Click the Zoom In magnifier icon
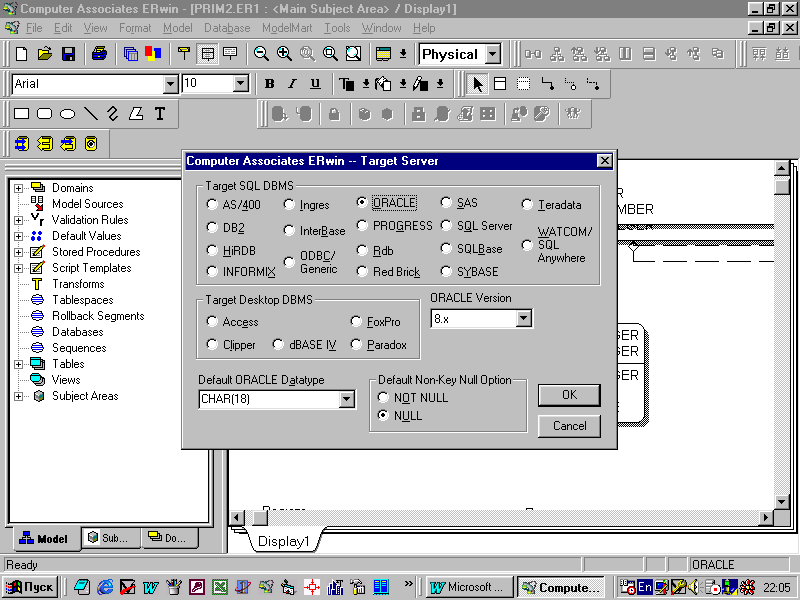The image size is (800, 600). [284, 54]
